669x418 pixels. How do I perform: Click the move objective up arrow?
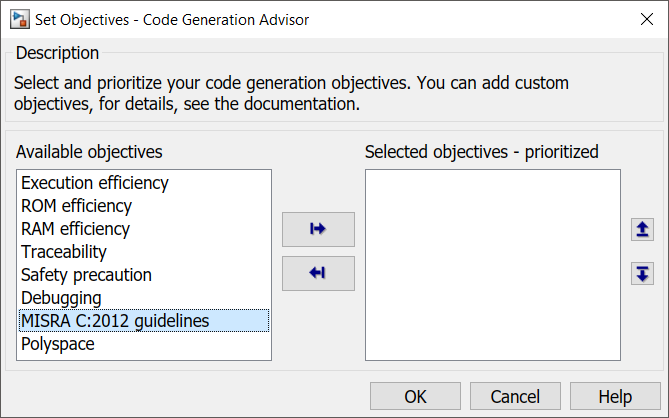(x=642, y=230)
